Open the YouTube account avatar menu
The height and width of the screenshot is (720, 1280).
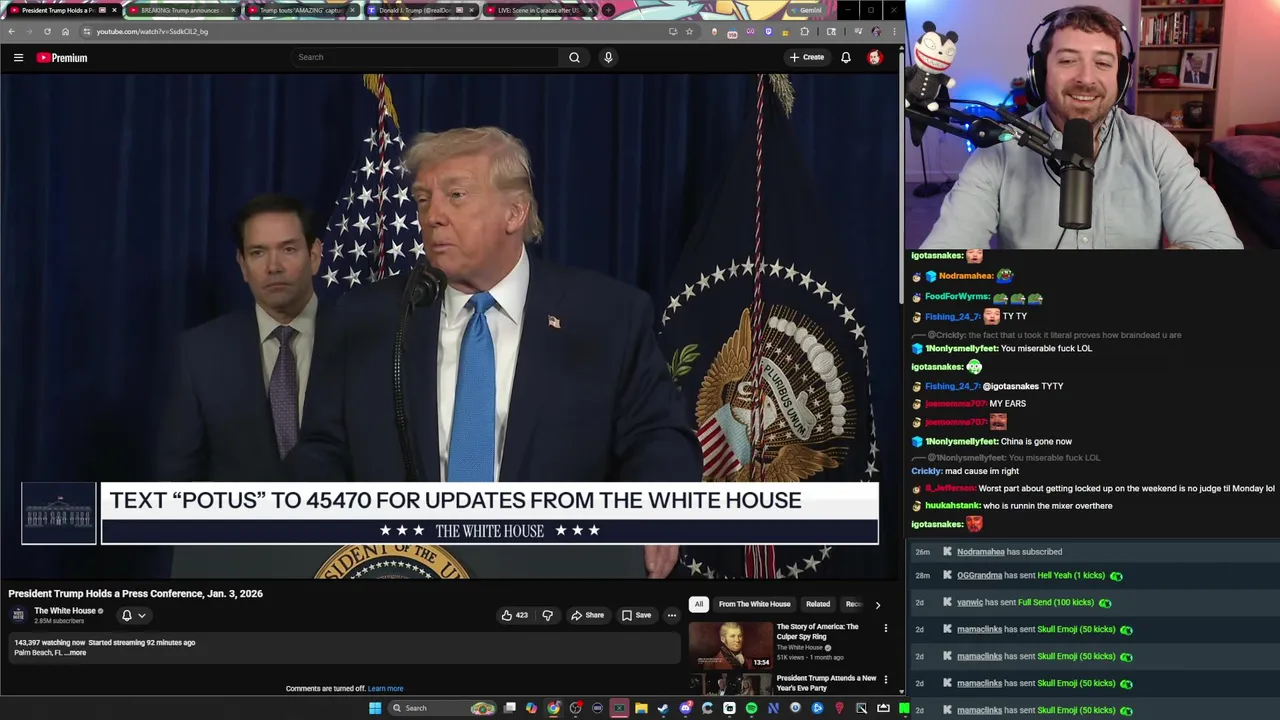click(875, 58)
